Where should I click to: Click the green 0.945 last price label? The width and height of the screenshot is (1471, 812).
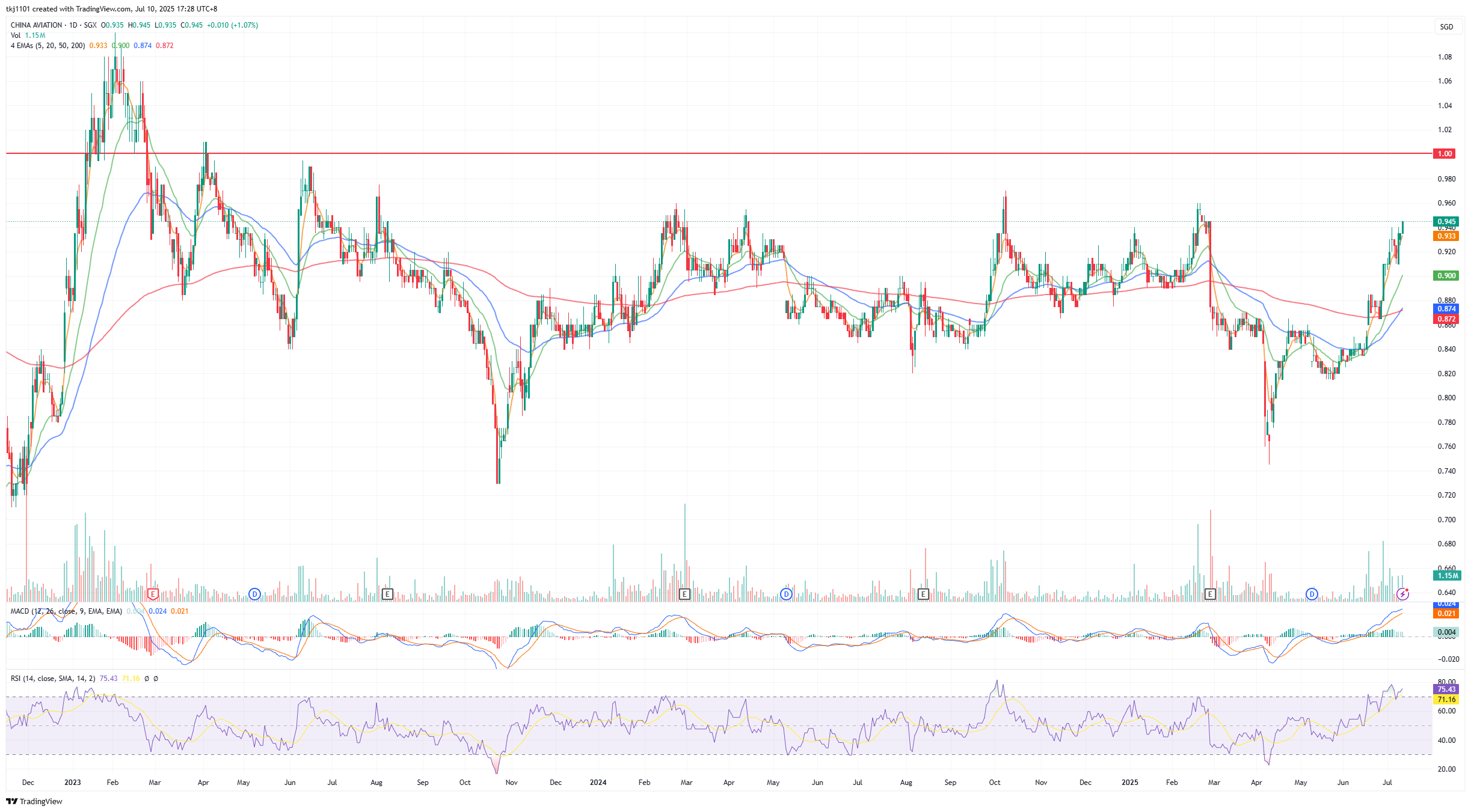coord(1446,222)
